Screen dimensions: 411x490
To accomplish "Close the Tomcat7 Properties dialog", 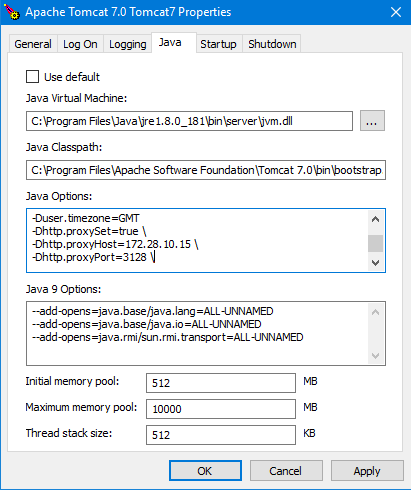I will [x=396, y=12].
